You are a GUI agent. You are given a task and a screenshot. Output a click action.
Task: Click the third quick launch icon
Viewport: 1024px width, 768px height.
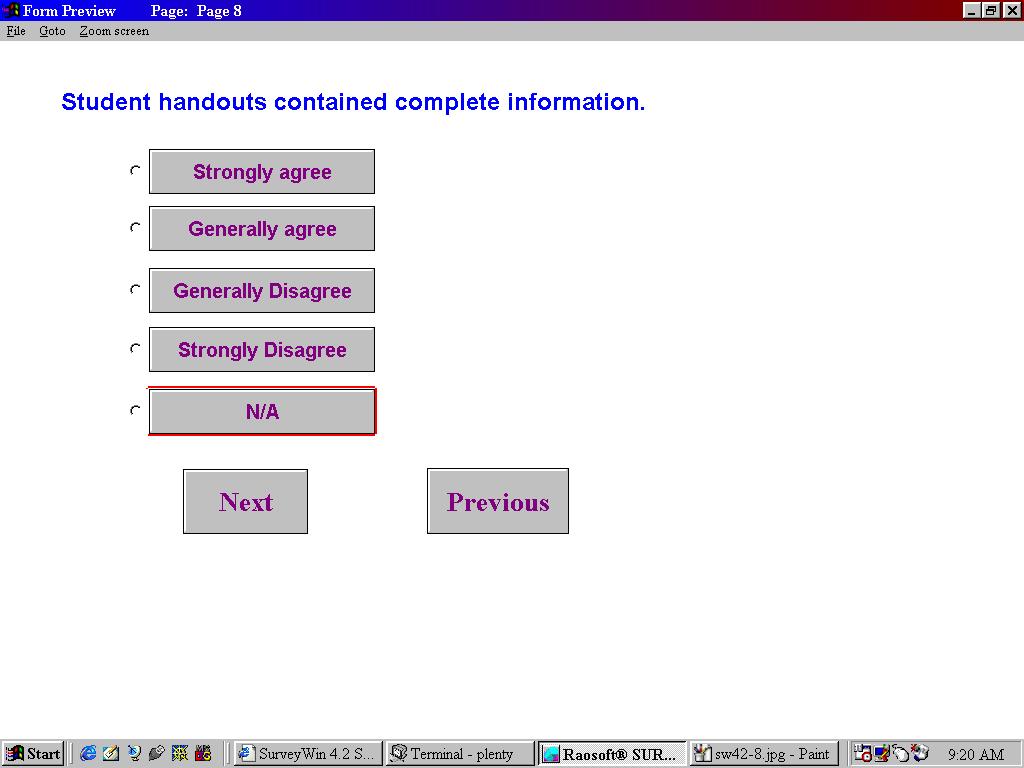[x=134, y=754]
